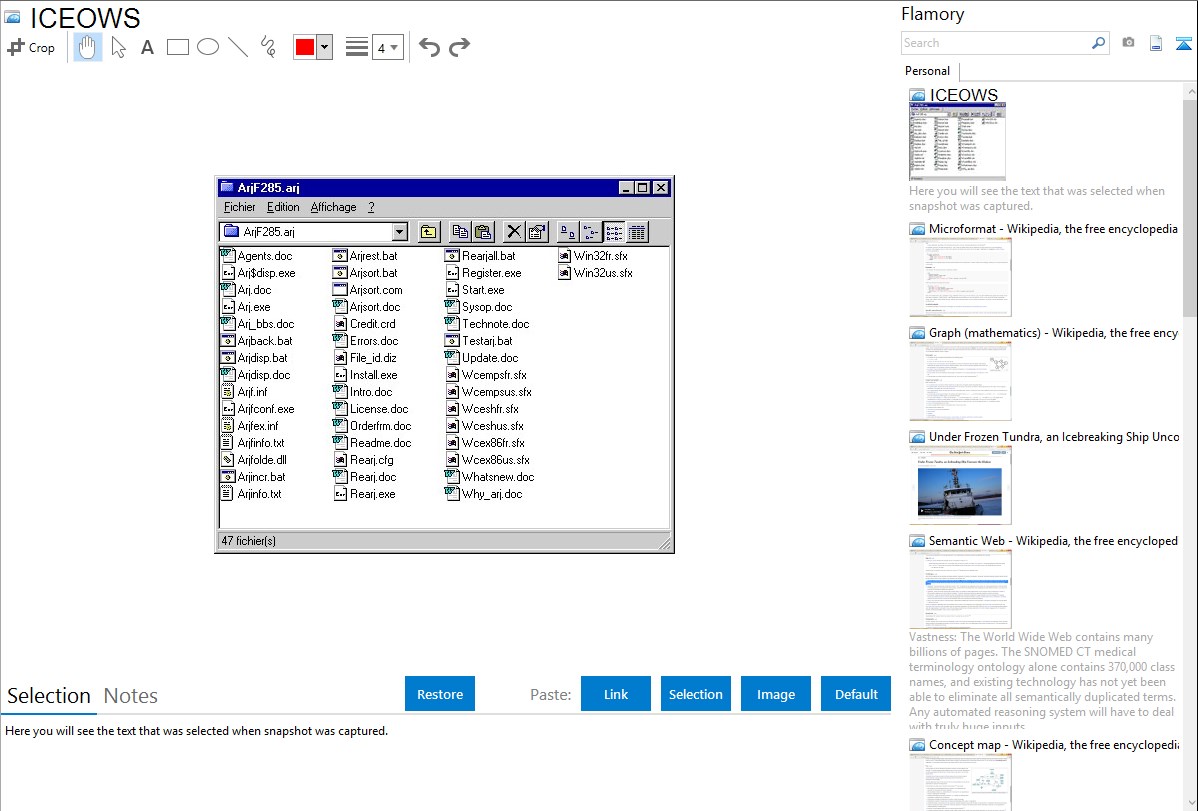Viewport: 1198px width, 811px height.
Task: Click the camera capture icon
Action: [1128, 43]
